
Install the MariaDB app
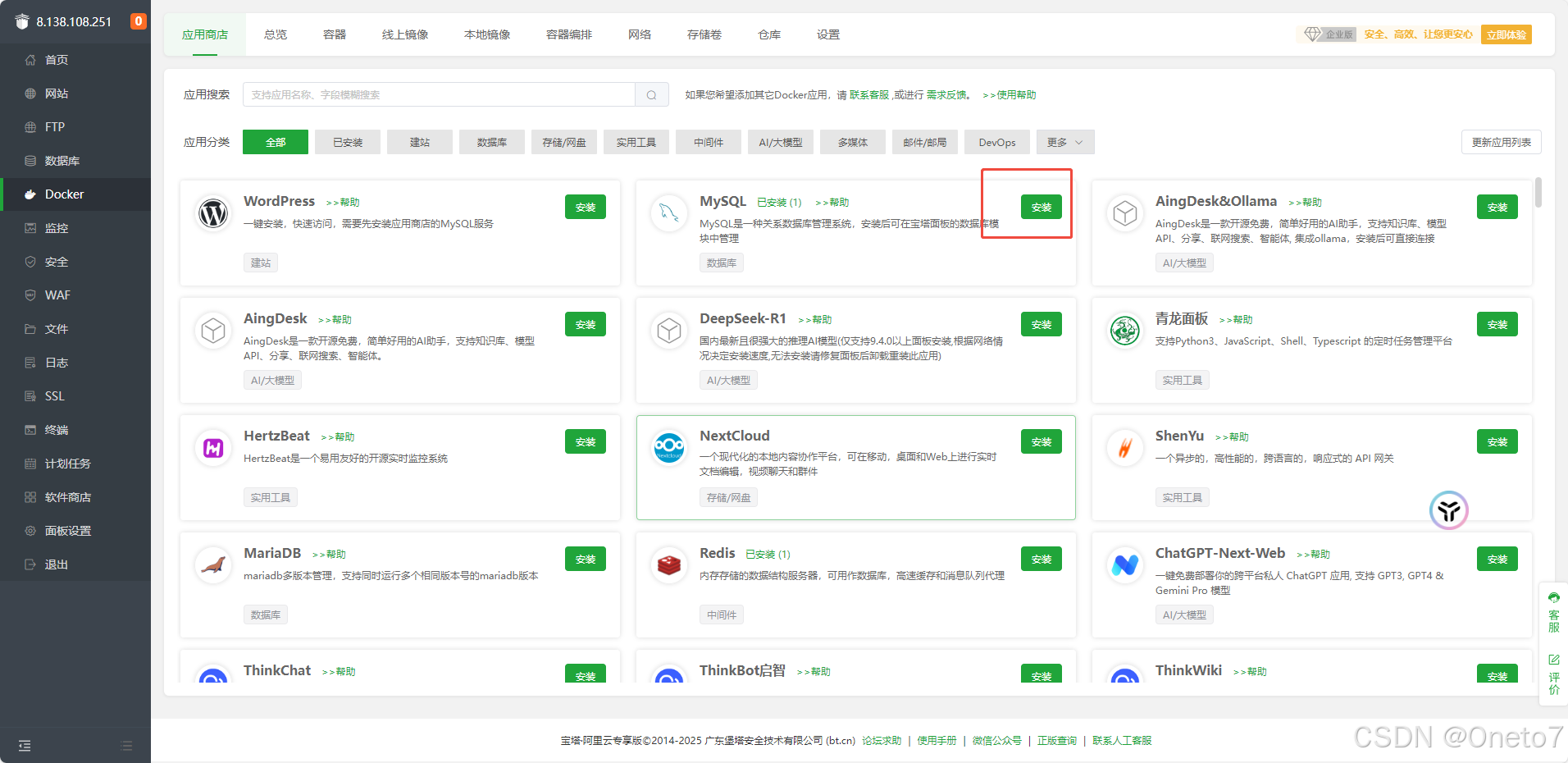pos(586,559)
